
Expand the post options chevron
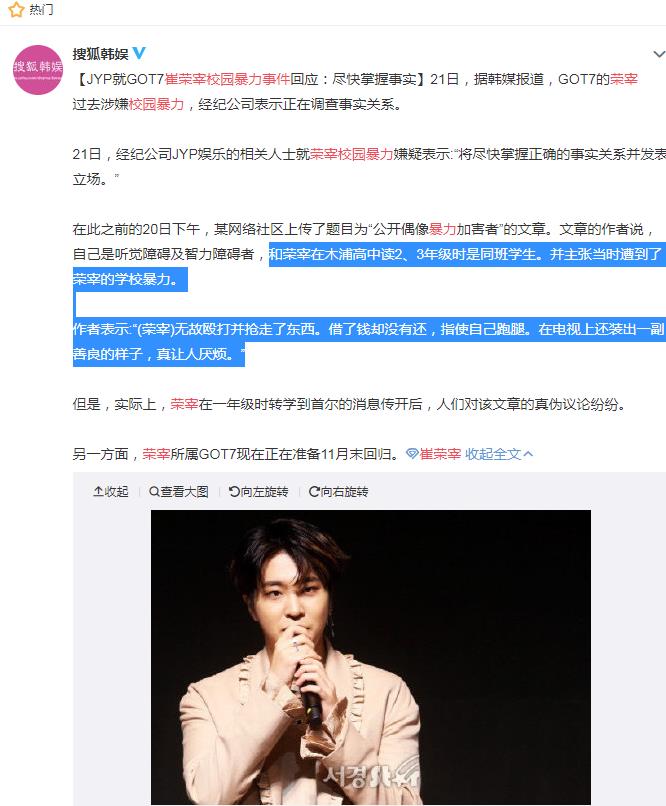coord(659,54)
